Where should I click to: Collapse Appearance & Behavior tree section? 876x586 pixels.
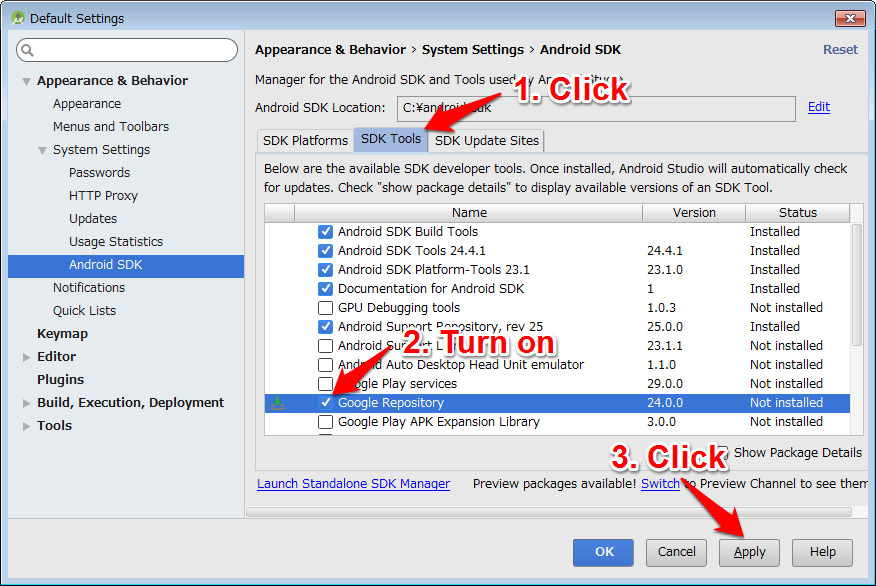(x=26, y=82)
